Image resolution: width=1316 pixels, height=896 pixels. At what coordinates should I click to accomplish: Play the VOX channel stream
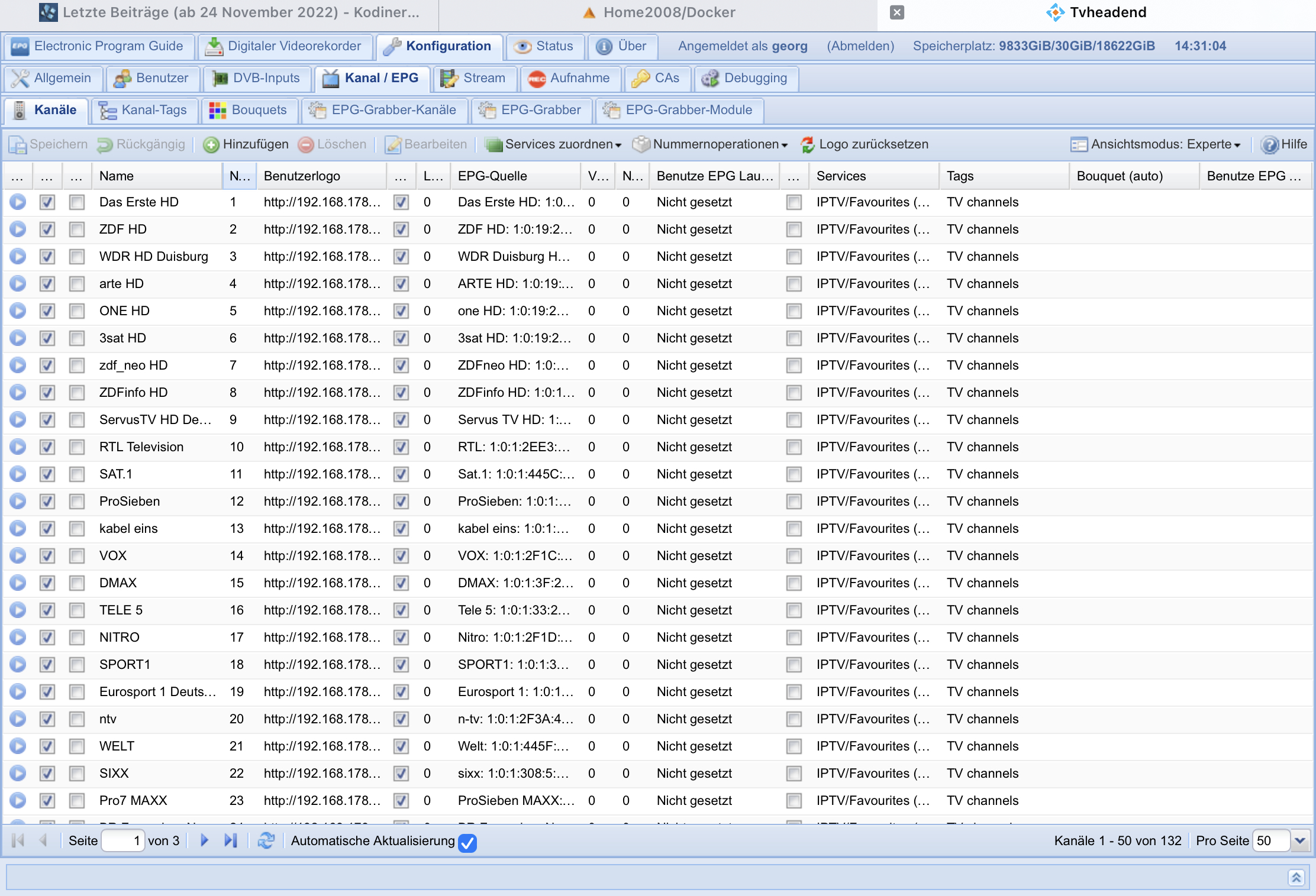click(x=18, y=556)
